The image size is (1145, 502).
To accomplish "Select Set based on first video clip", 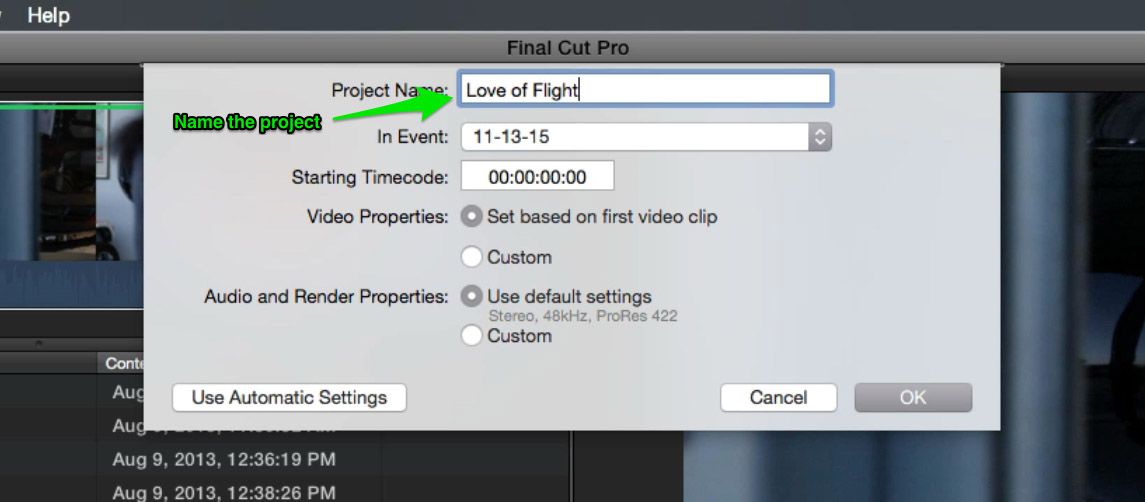I will (472, 217).
